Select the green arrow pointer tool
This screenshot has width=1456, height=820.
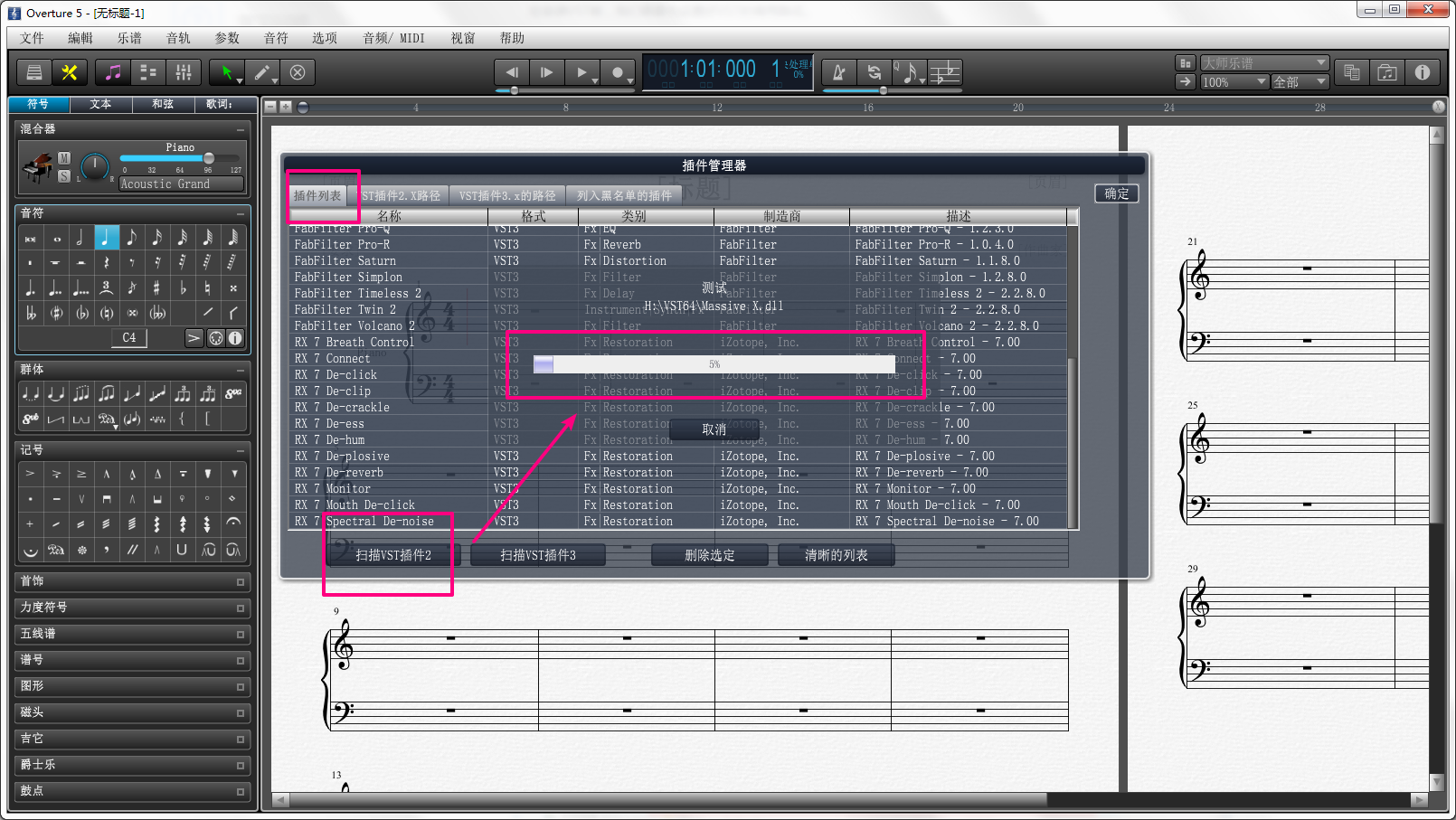pyautogui.click(x=226, y=72)
